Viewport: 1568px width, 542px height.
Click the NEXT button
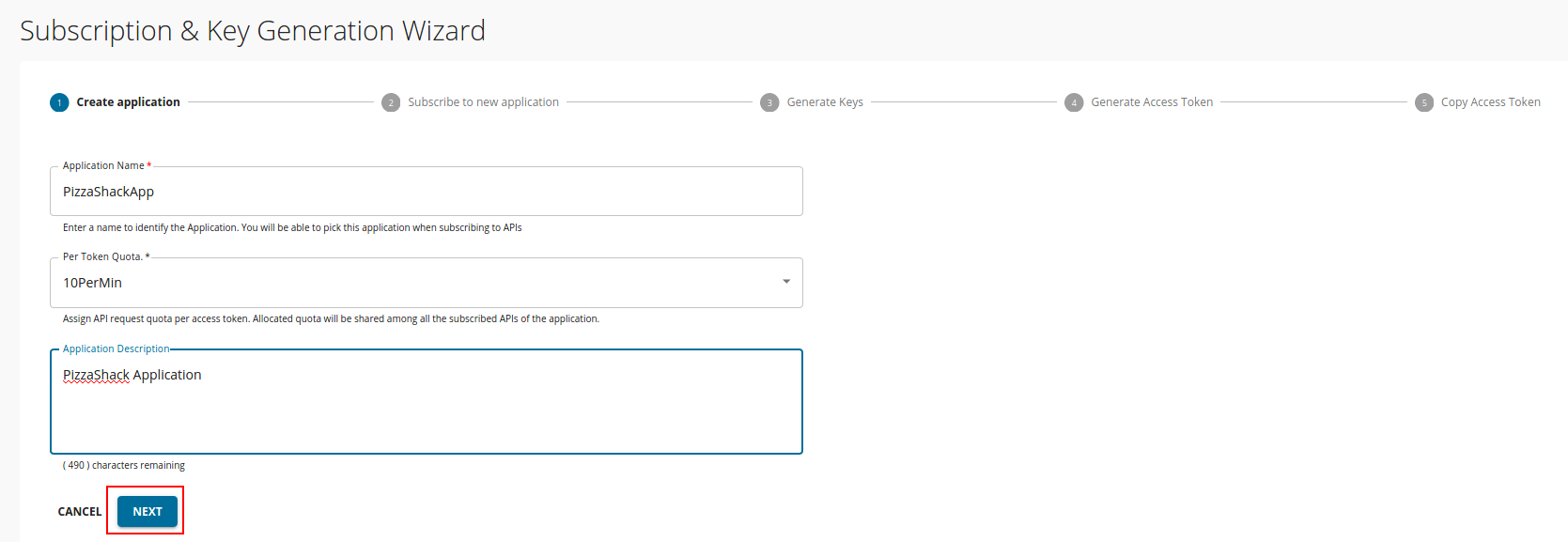[147, 511]
